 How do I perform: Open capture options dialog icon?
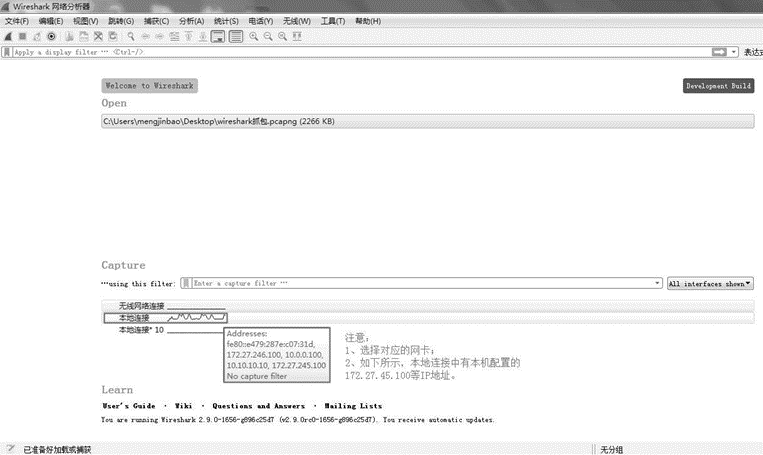(52, 36)
